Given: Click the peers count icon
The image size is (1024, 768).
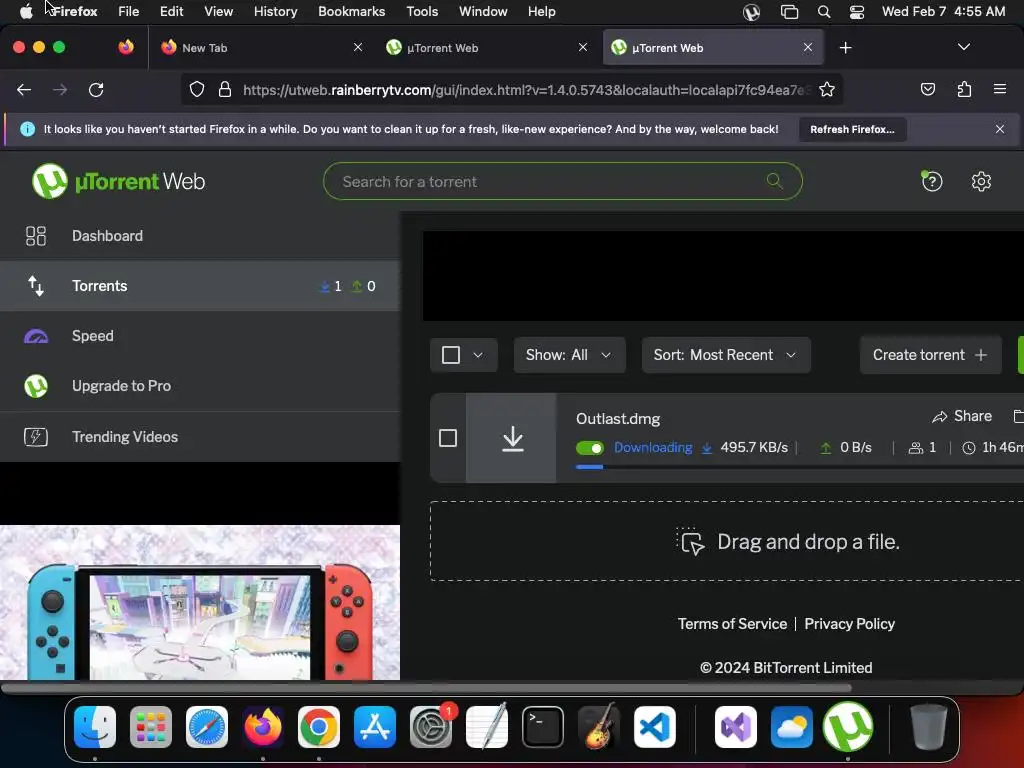Looking at the screenshot, I should (916, 448).
